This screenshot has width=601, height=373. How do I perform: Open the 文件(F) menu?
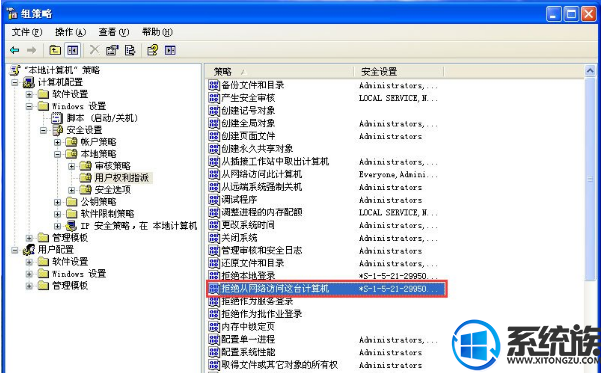tap(26, 32)
